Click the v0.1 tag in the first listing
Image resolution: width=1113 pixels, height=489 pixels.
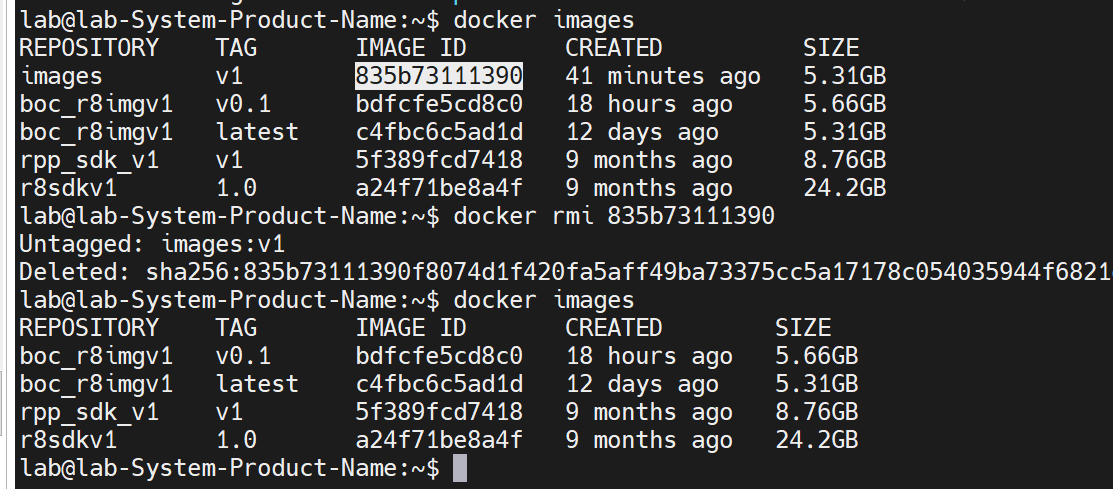point(243,104)
